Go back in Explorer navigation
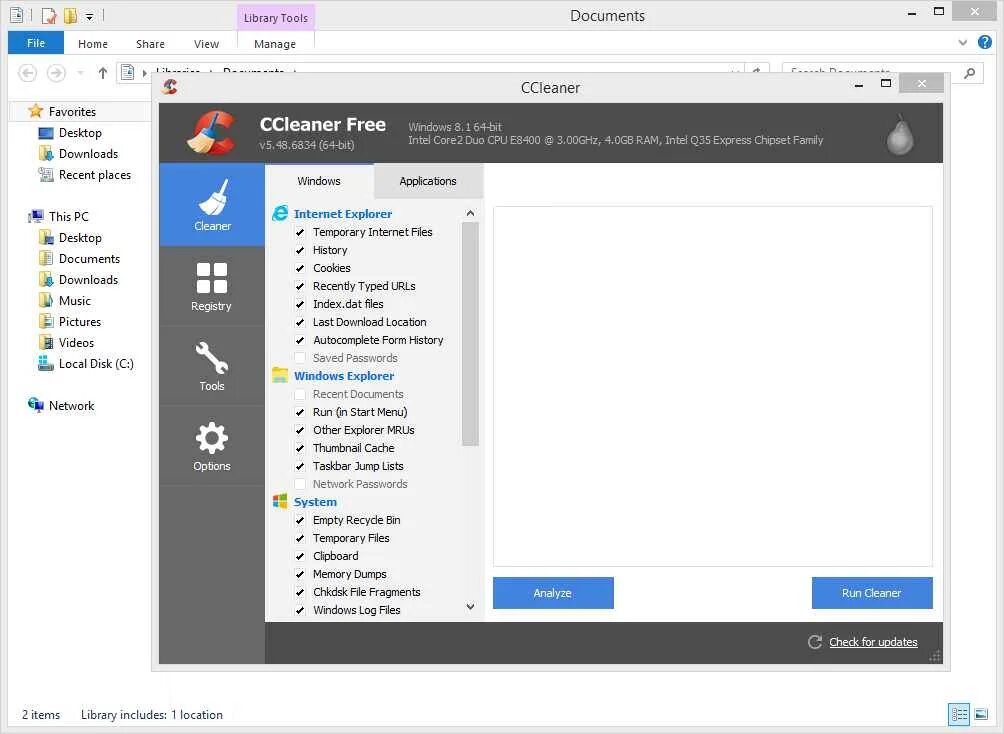Screen dimensions: 1004x734 [27, 73]
